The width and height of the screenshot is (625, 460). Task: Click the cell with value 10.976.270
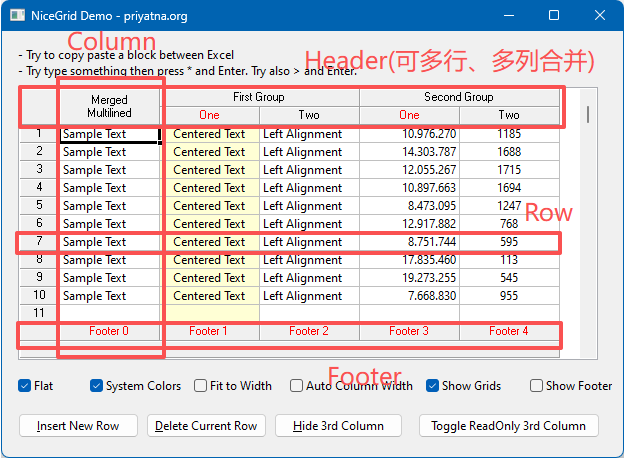[x=409, y=134]
